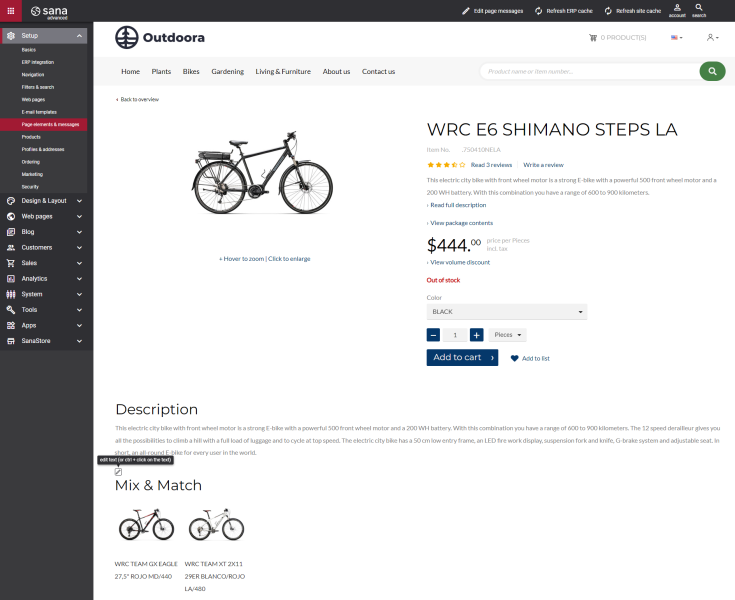The width and height of the screenshot is (735, 600).
Task: Increase quantity with plus button
Action: tap(477, 335)
